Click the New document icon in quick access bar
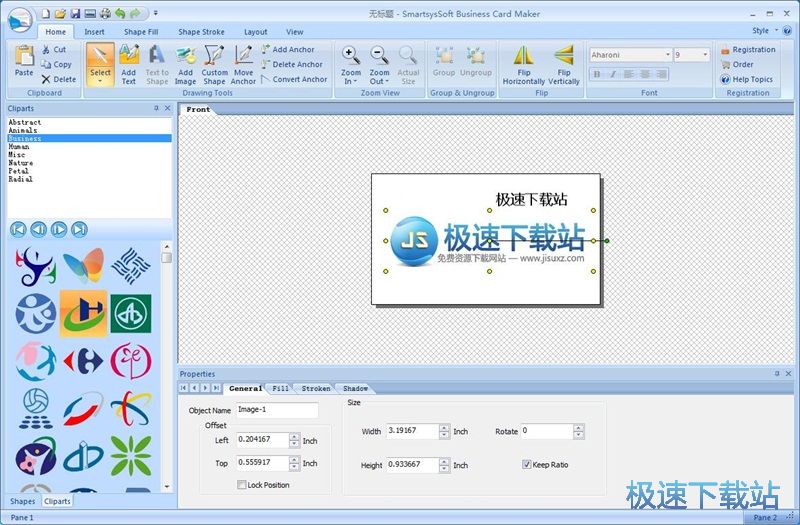 (46, 13)
